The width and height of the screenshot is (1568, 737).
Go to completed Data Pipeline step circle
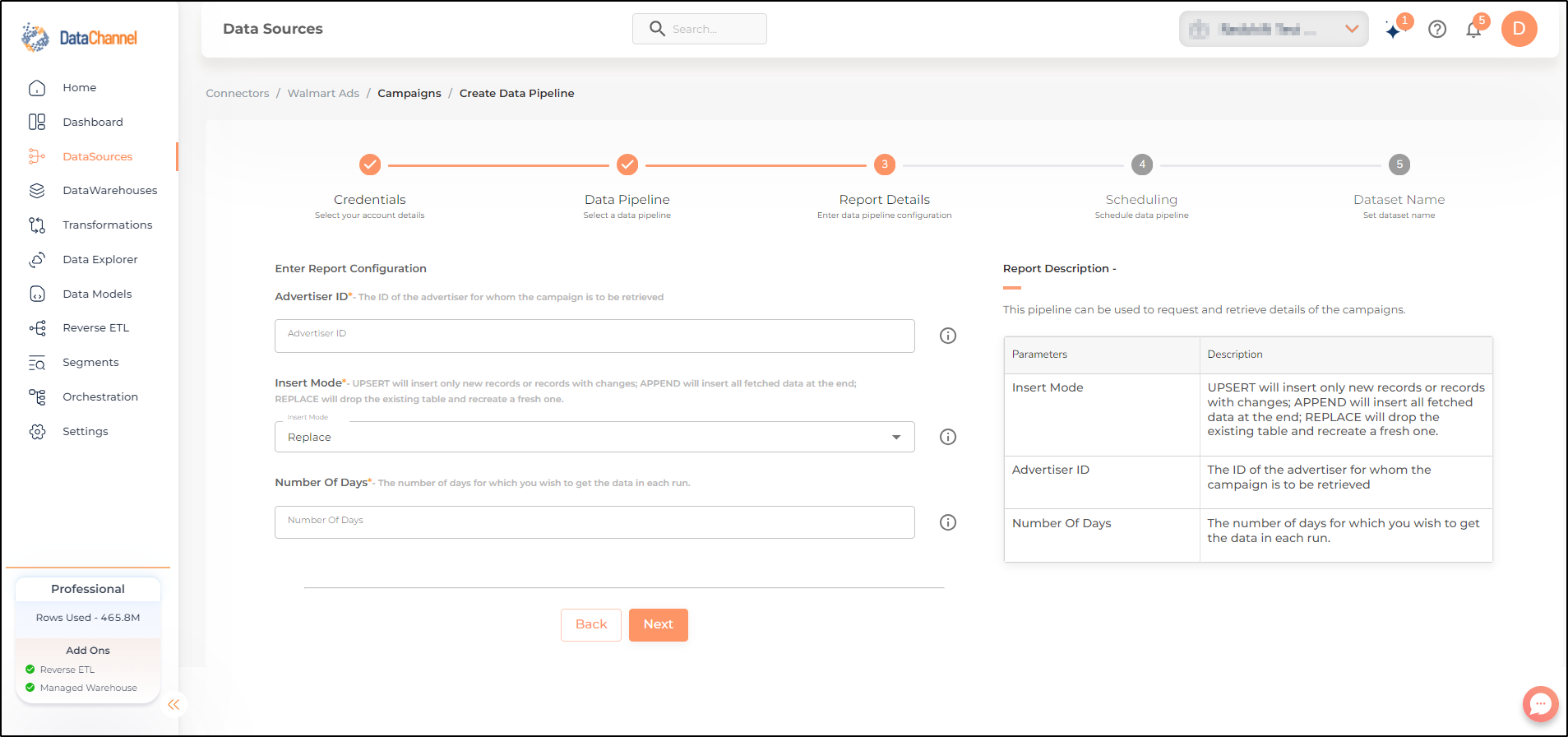coord(627,165)
